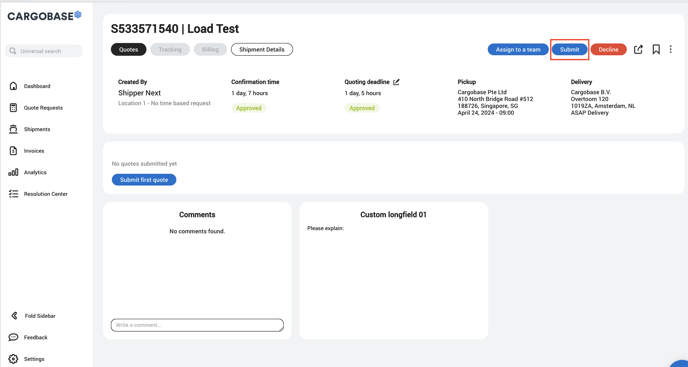The width and height of the screenshot is (688, 367).
Task: Select the Quotes tab
Action: pyautogui.click(x=129, y=50)
